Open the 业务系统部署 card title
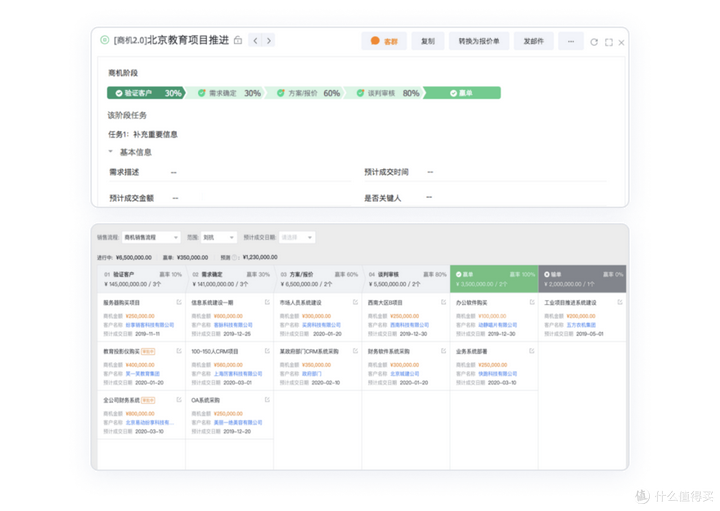 [472, 352]
